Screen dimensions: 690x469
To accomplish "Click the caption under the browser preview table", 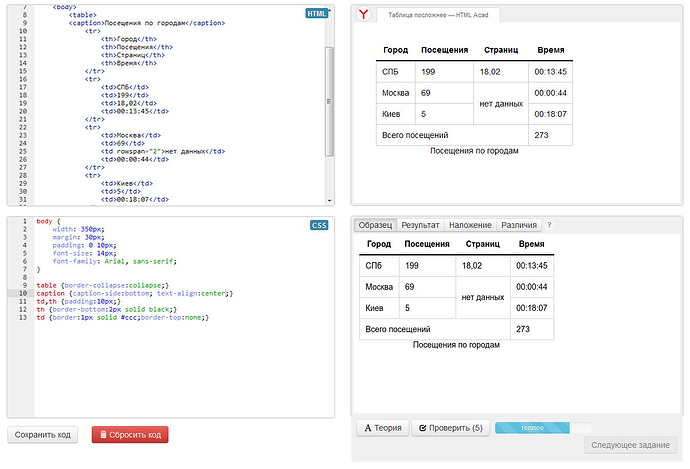I will [x=474, y=151].
